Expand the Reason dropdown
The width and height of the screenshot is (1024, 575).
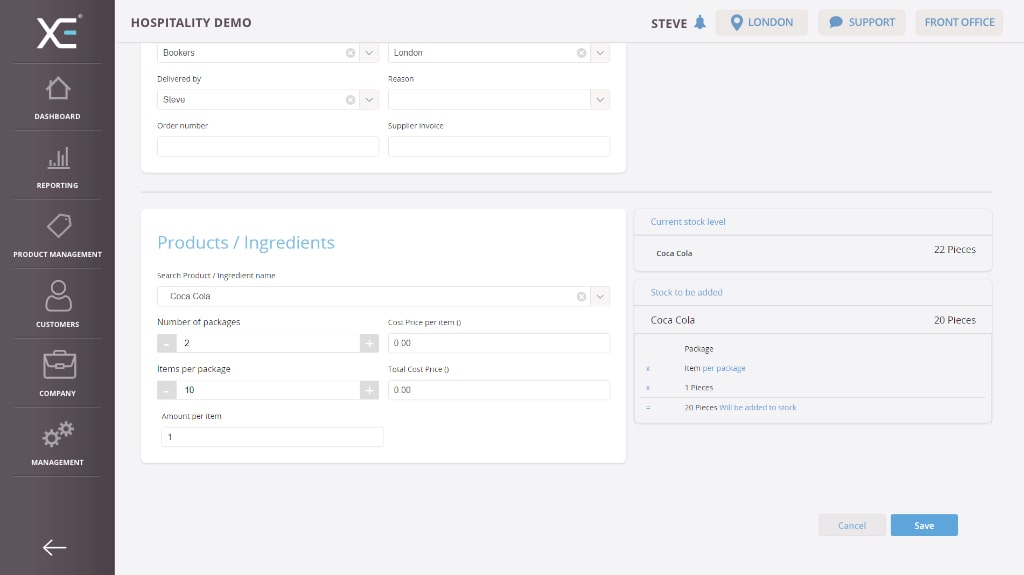coord(599,100)
